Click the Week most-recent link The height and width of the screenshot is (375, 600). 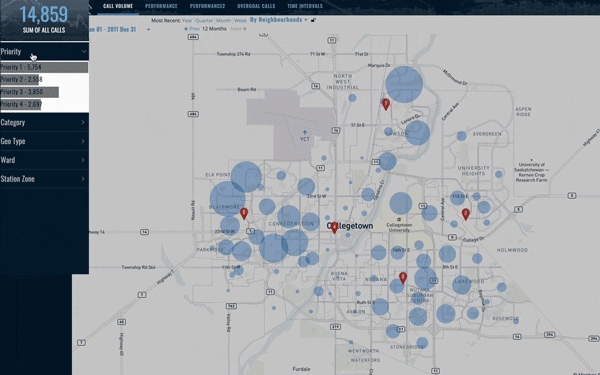click(240, 21)
